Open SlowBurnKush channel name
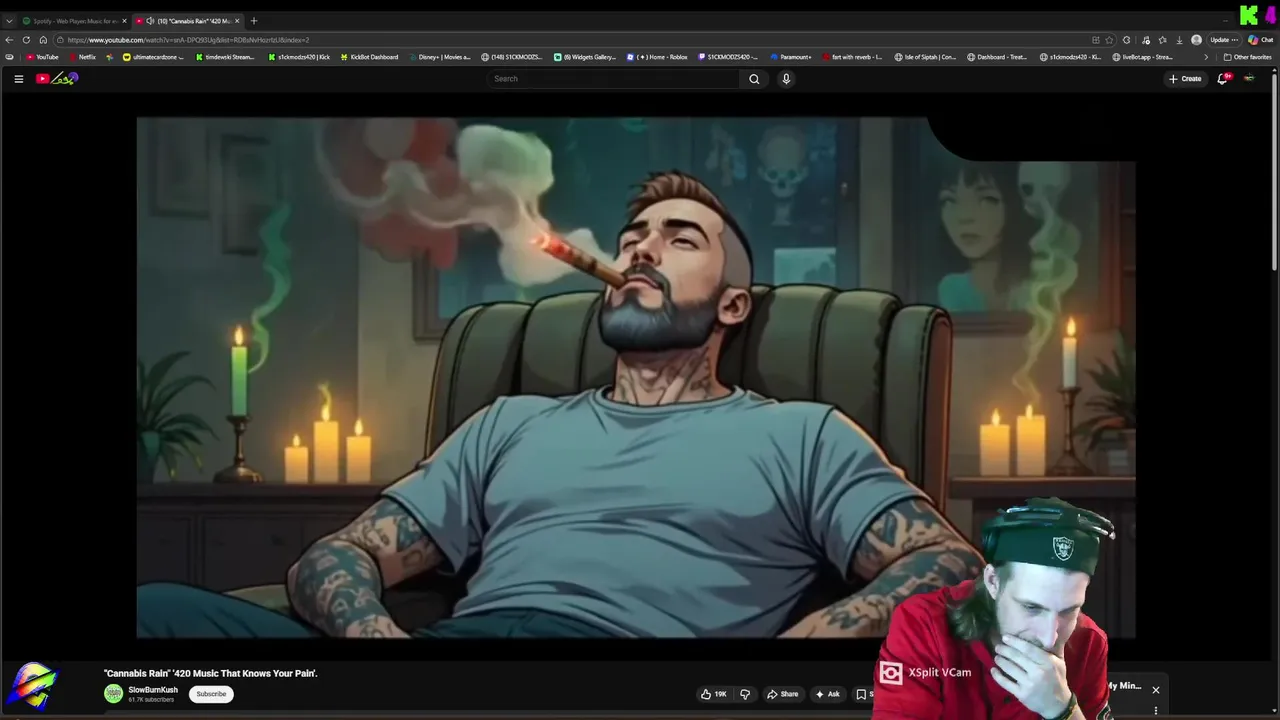Image resolution: width=1280 pixels, height=720 pixels. (153, 690)
